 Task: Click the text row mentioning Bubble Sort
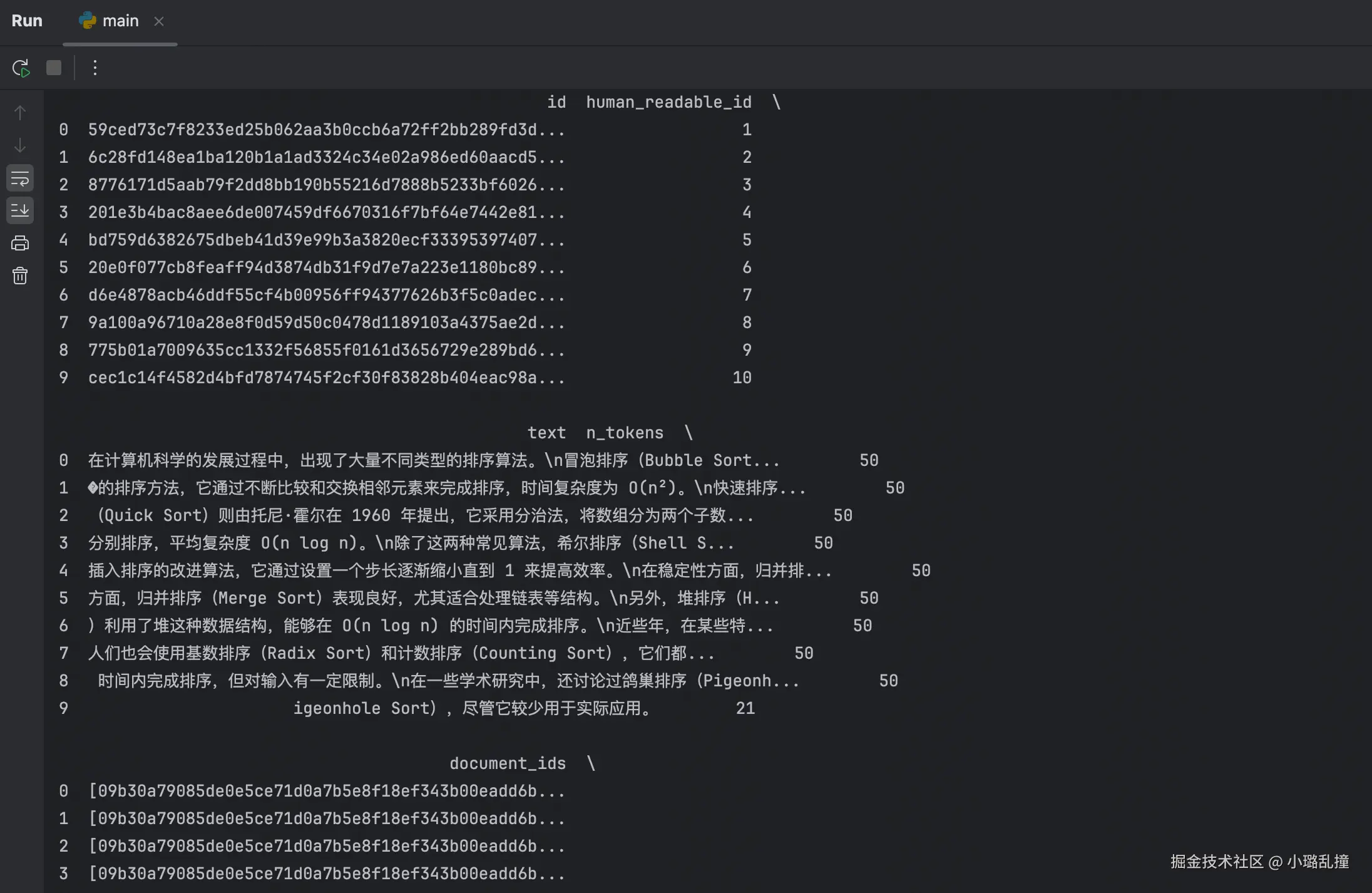click(x=433, y=460)
